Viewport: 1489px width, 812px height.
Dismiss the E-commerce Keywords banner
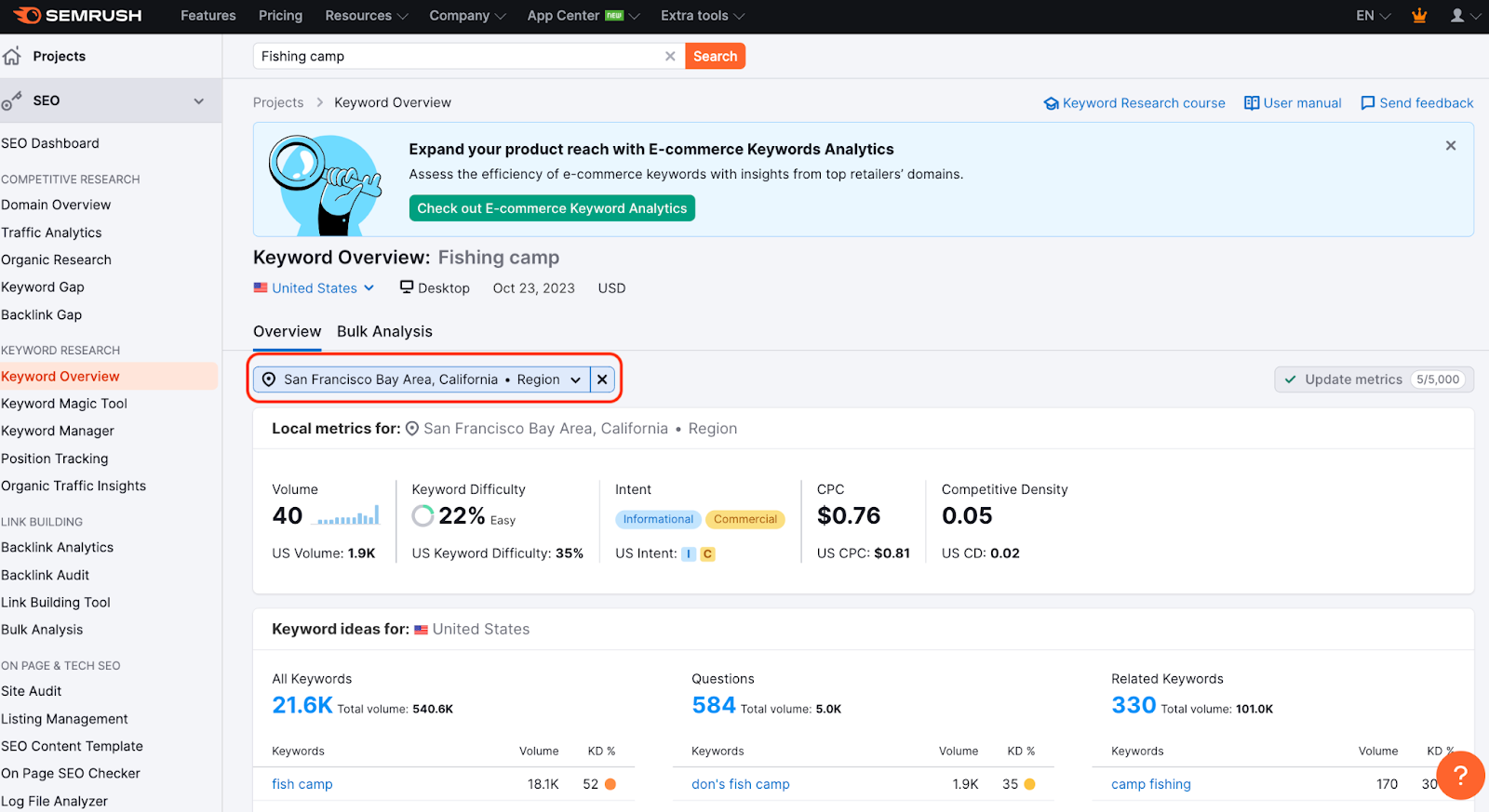(1450, 146)
